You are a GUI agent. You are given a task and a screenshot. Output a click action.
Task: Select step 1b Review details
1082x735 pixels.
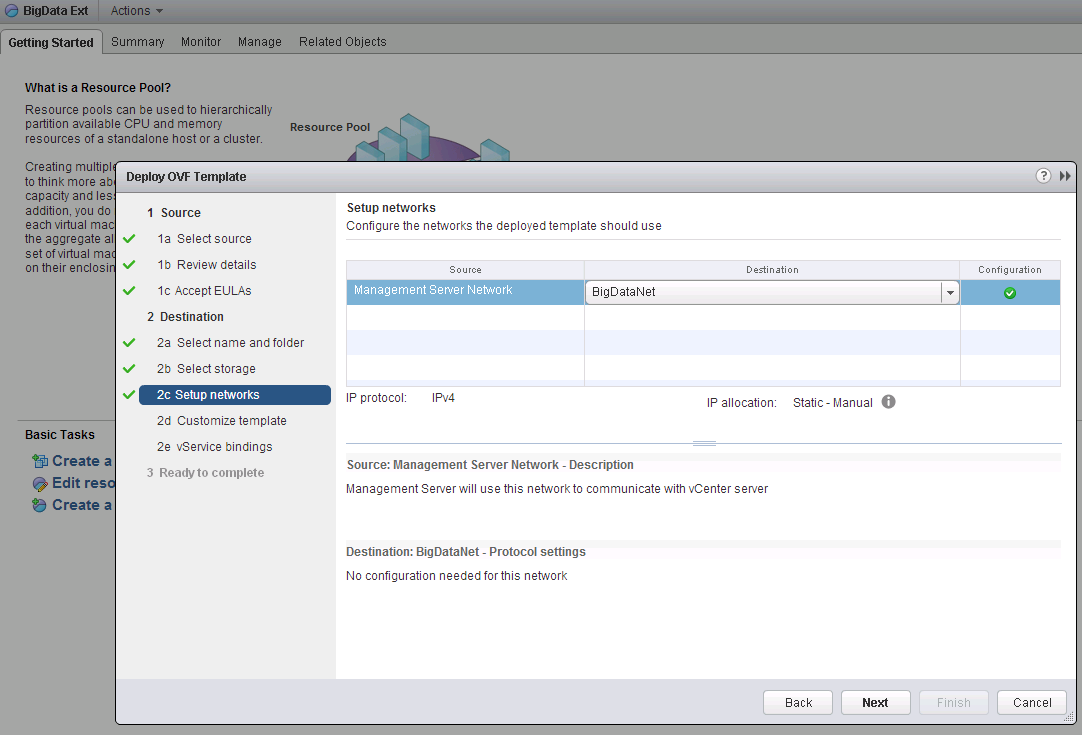coord(206,265)
